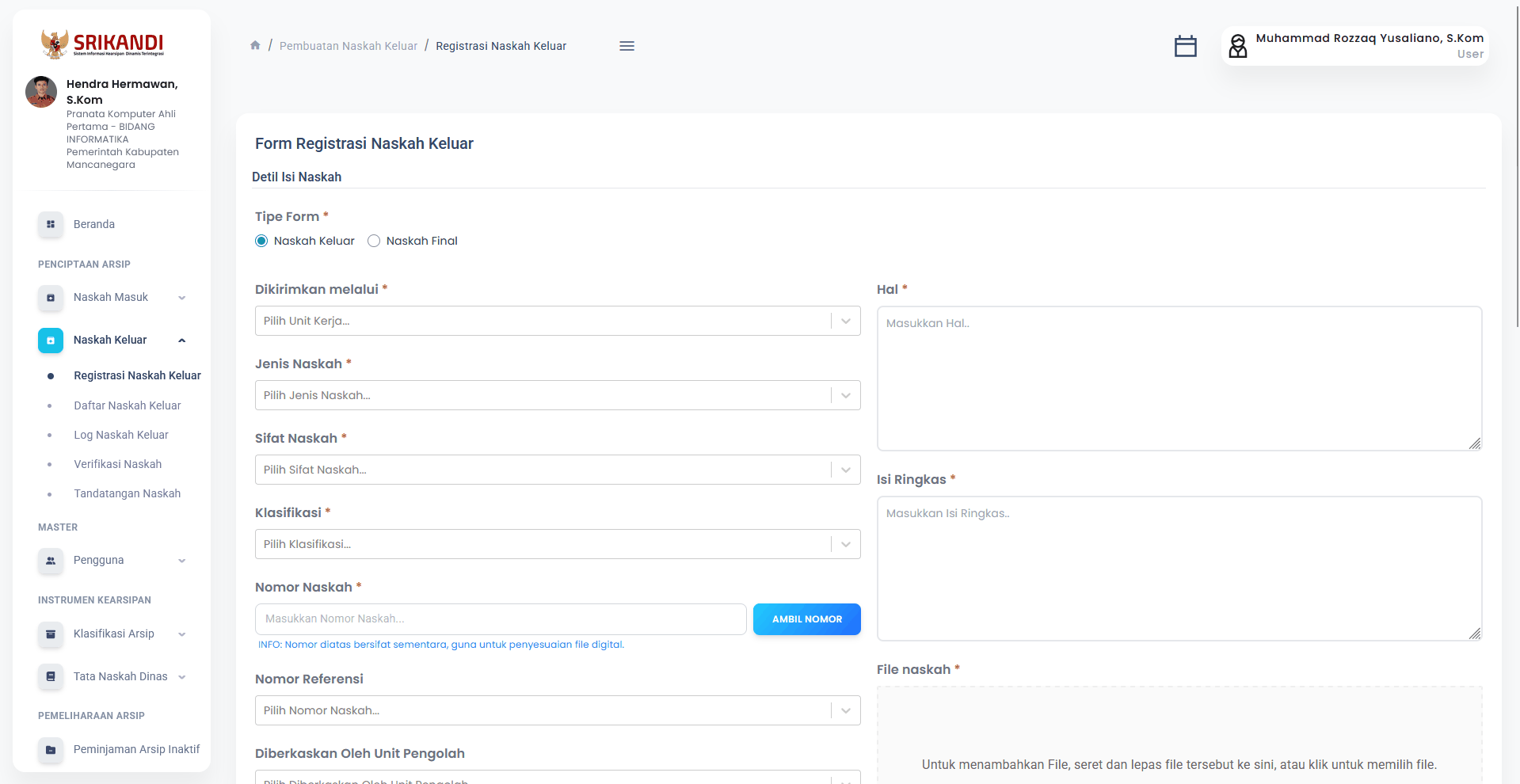Click the Klasifikasi Arsip sidebar icon
The height and width of the screenshot is (784, 1520).
click(x=51, y=634)
